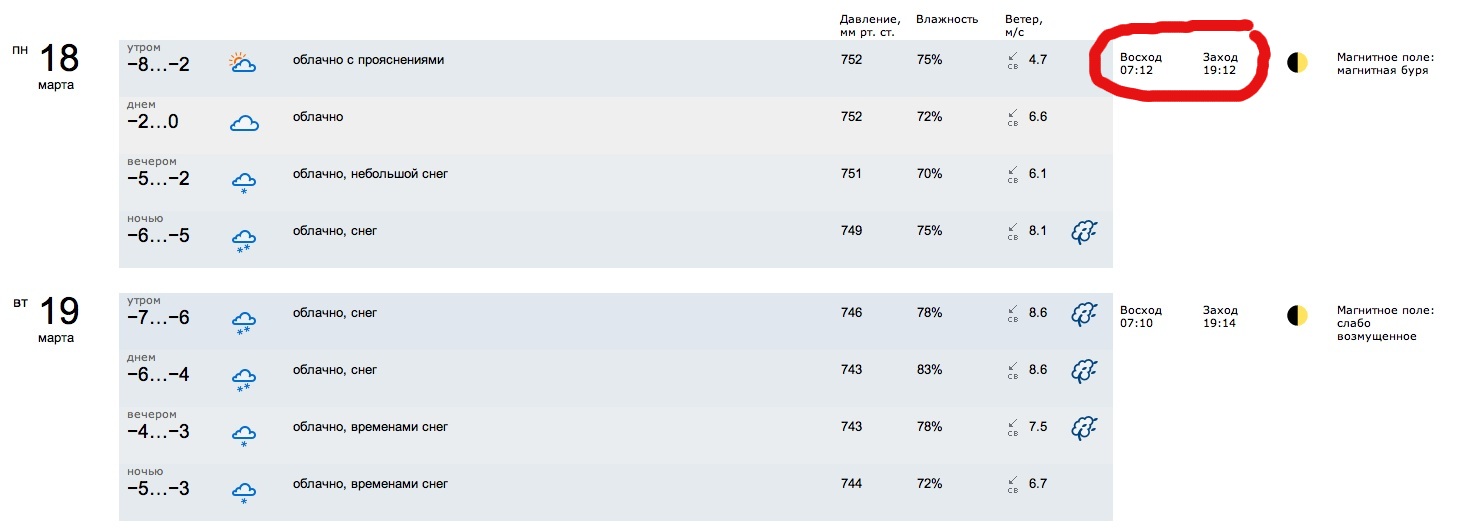Click the light snow icon for March 18 evening
Viewport: 1459px width, 531px height.
pyautogui.click(x=244, y=181)
